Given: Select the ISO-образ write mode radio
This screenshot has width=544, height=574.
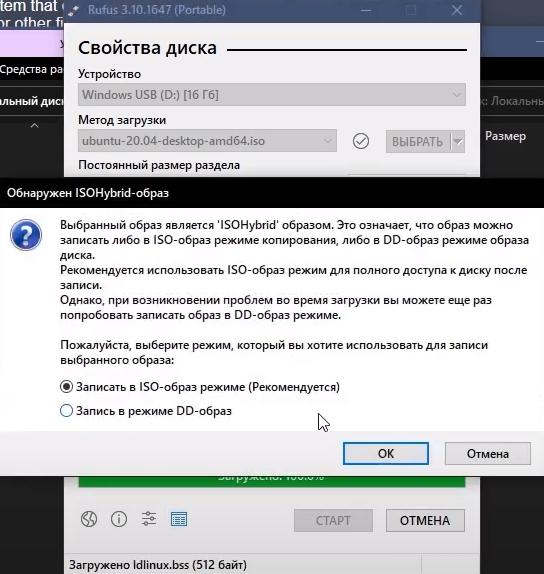Looking at the screenshot, I should pyautogui.click(x=66, y=387).
